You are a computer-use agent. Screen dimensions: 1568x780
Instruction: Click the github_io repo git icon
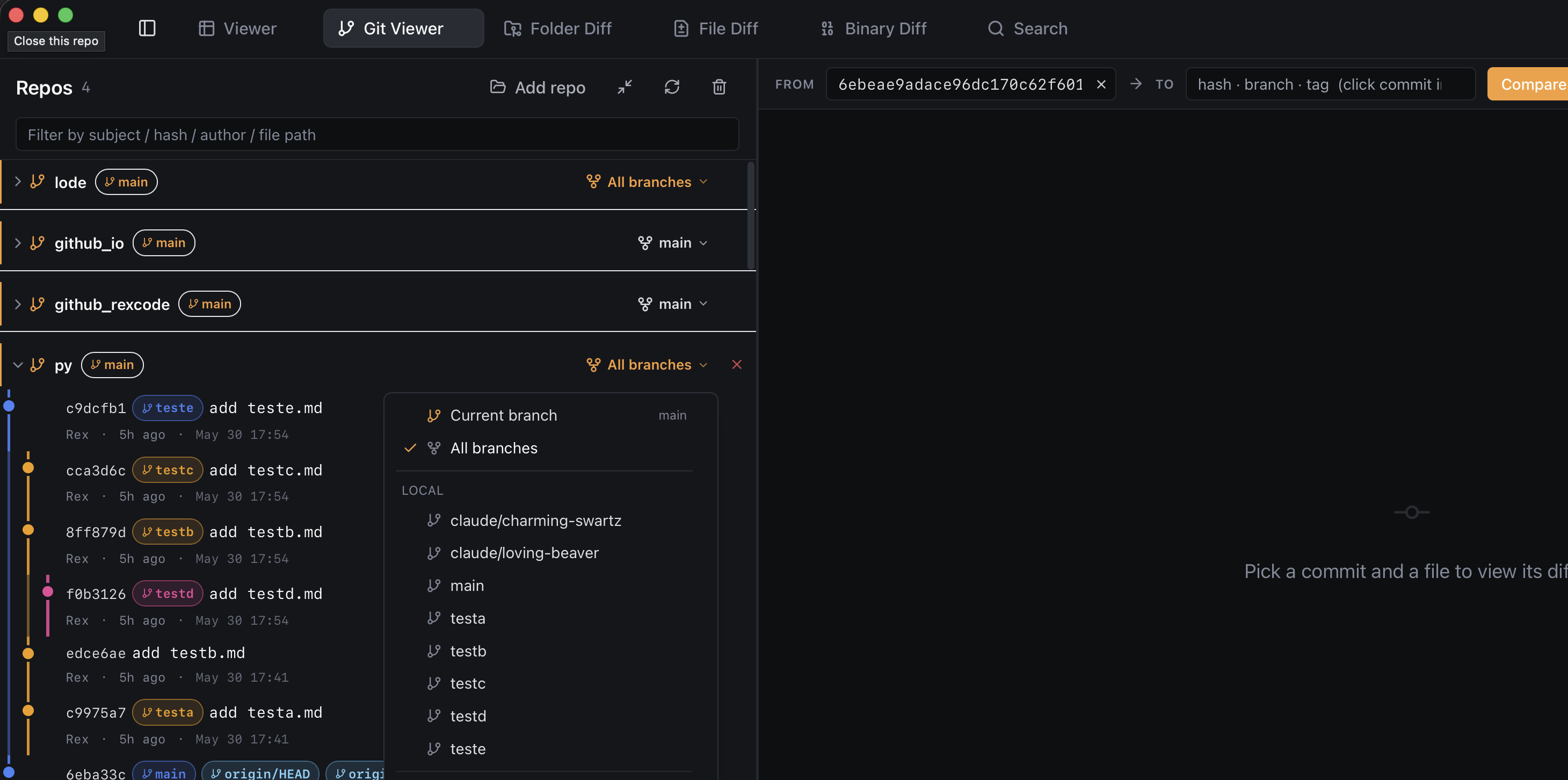(38, 243)
